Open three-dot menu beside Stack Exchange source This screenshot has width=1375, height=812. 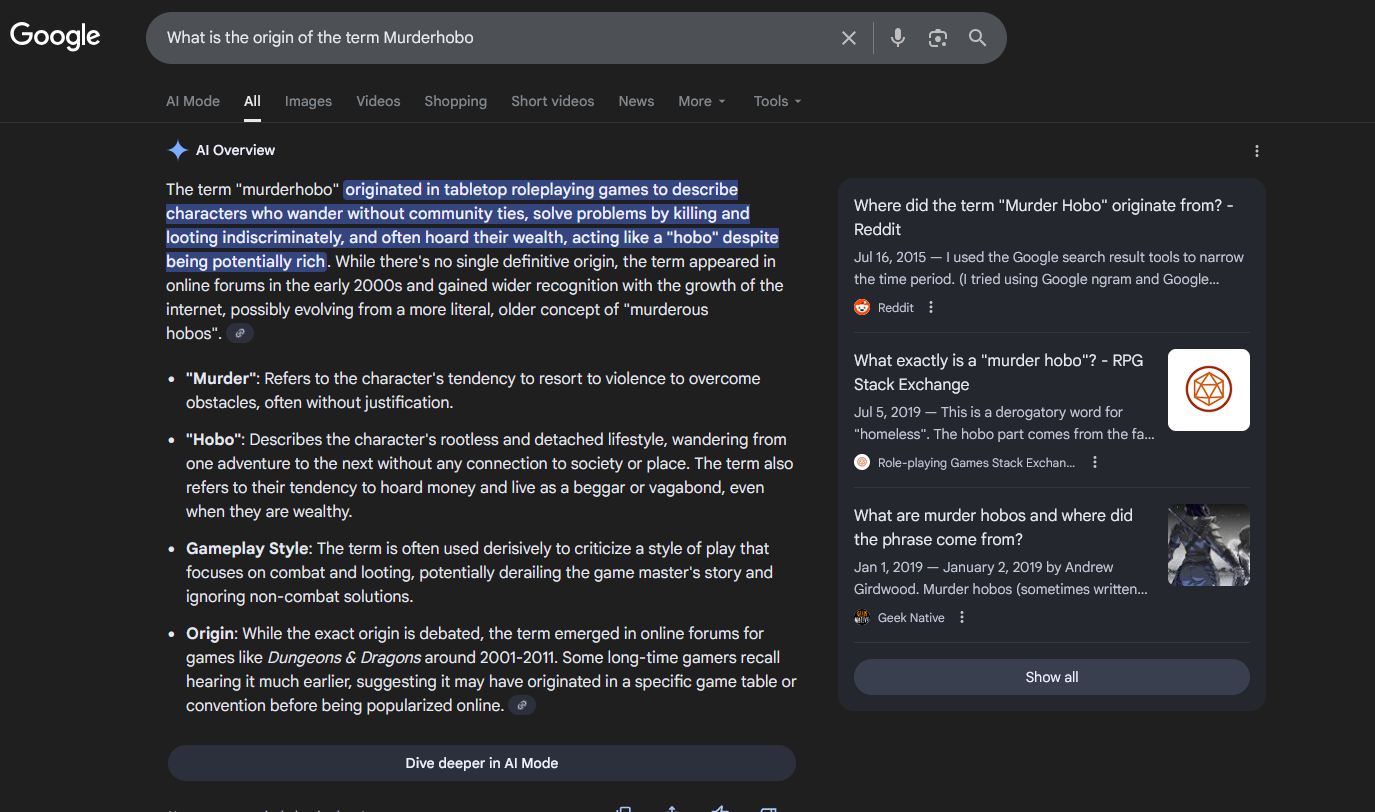click(x=1095, y=462)
